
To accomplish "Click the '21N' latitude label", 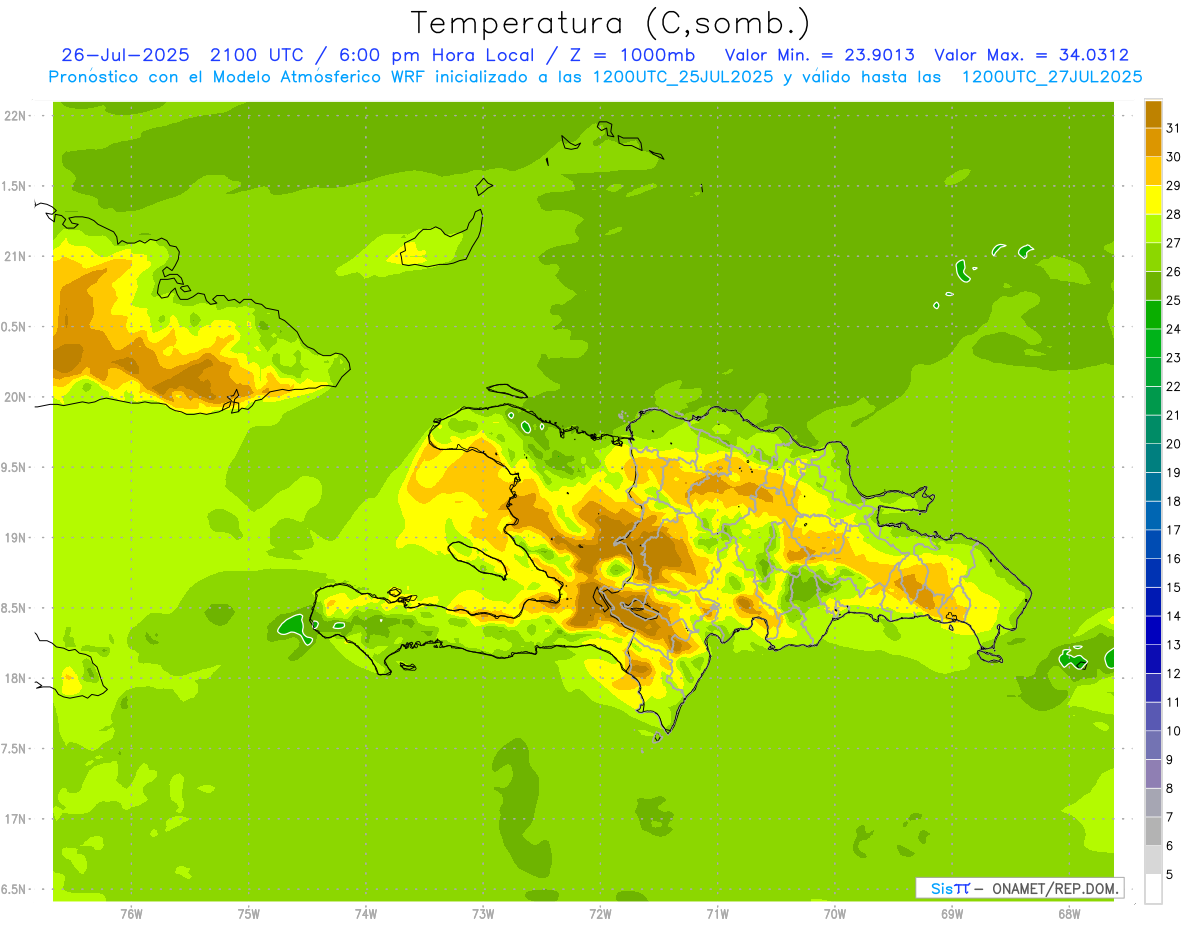I will (15, 257).
